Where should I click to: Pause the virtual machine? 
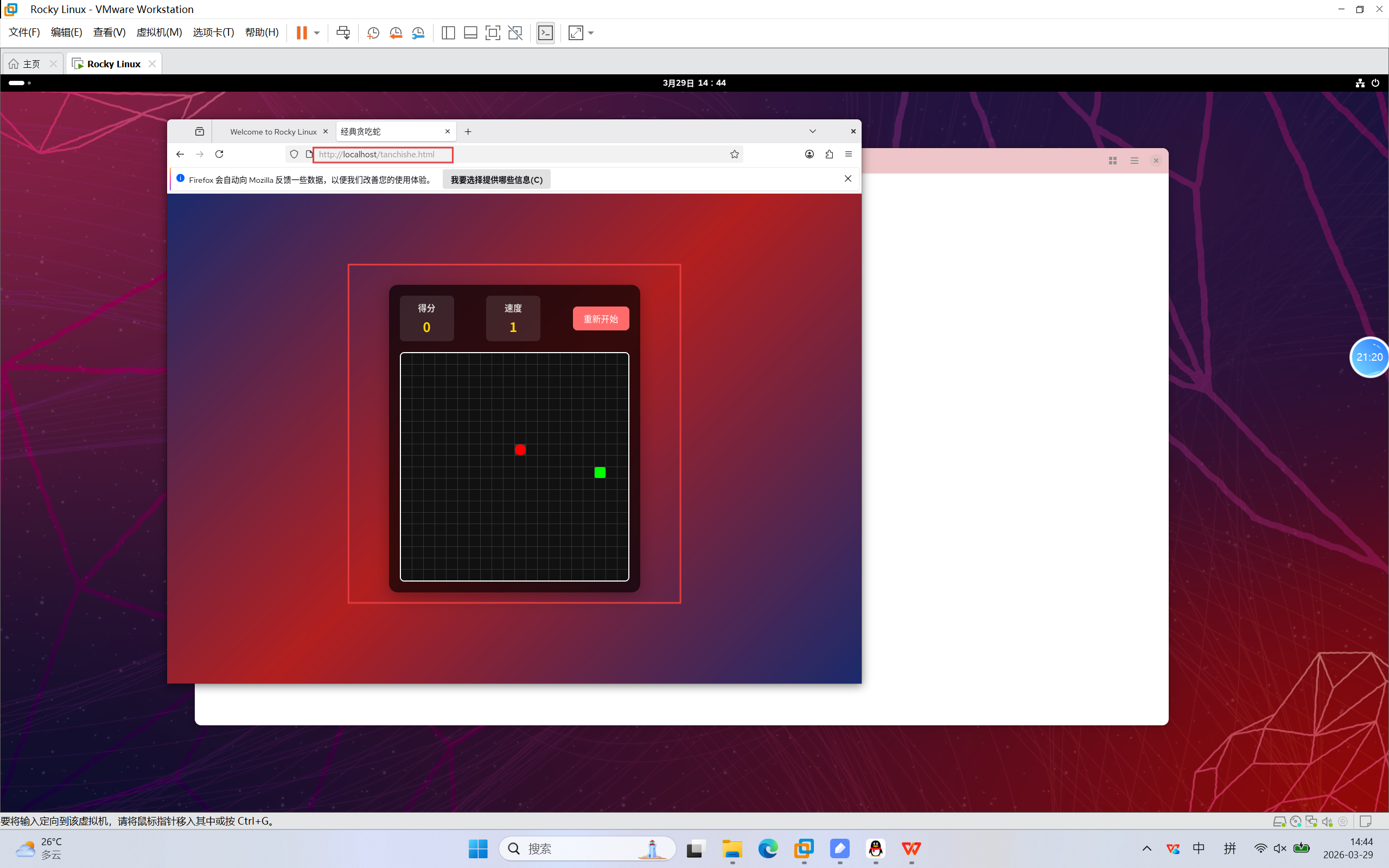pos(301,33)
